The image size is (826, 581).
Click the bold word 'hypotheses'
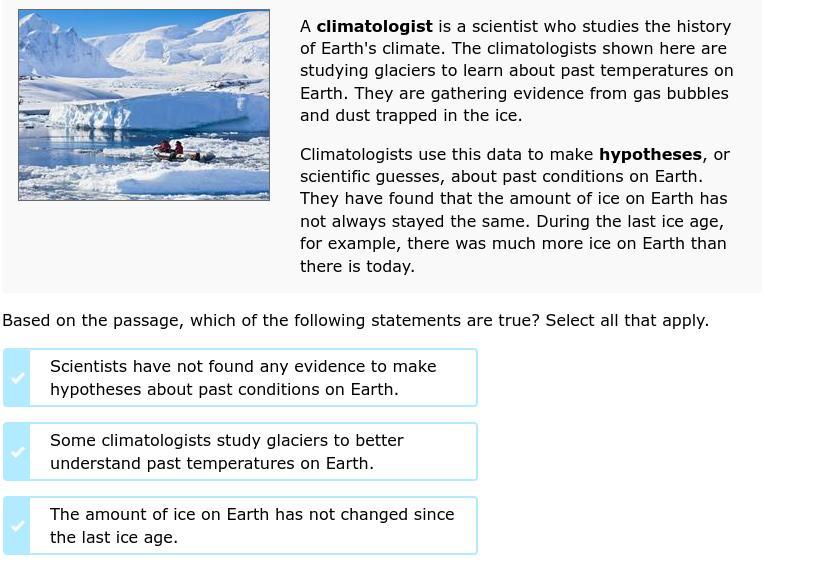click(651, 154)
